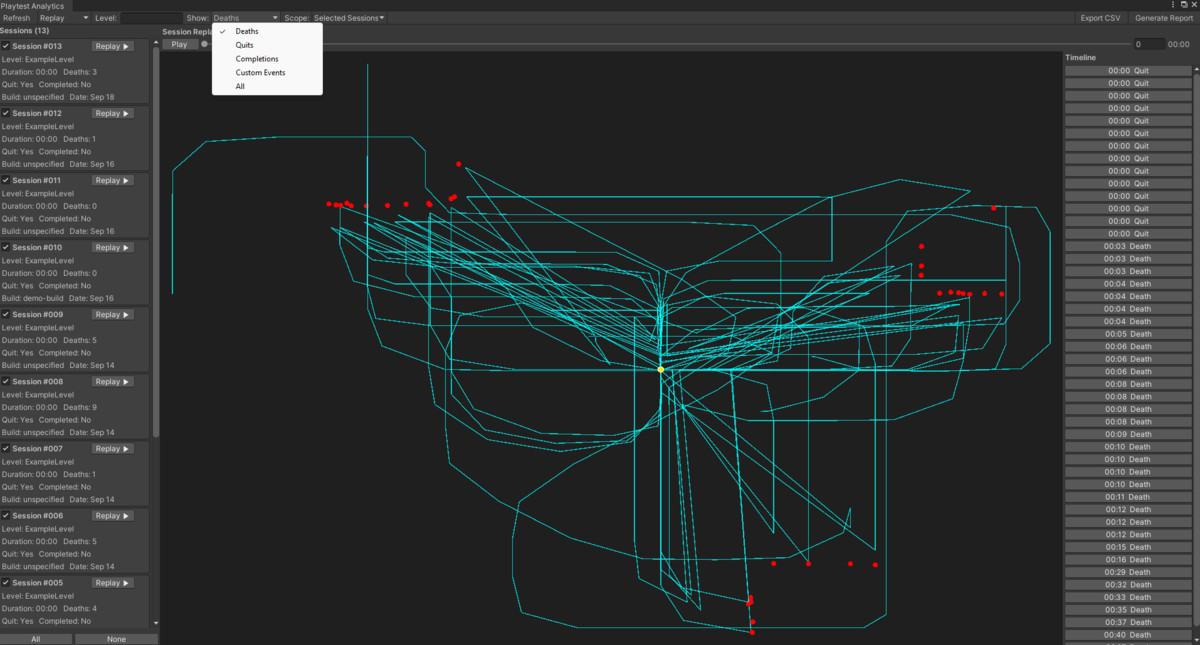Replay Session #013
Image resolution: width=1200 pixels, height=645 pixels.
tap(112, 46)
